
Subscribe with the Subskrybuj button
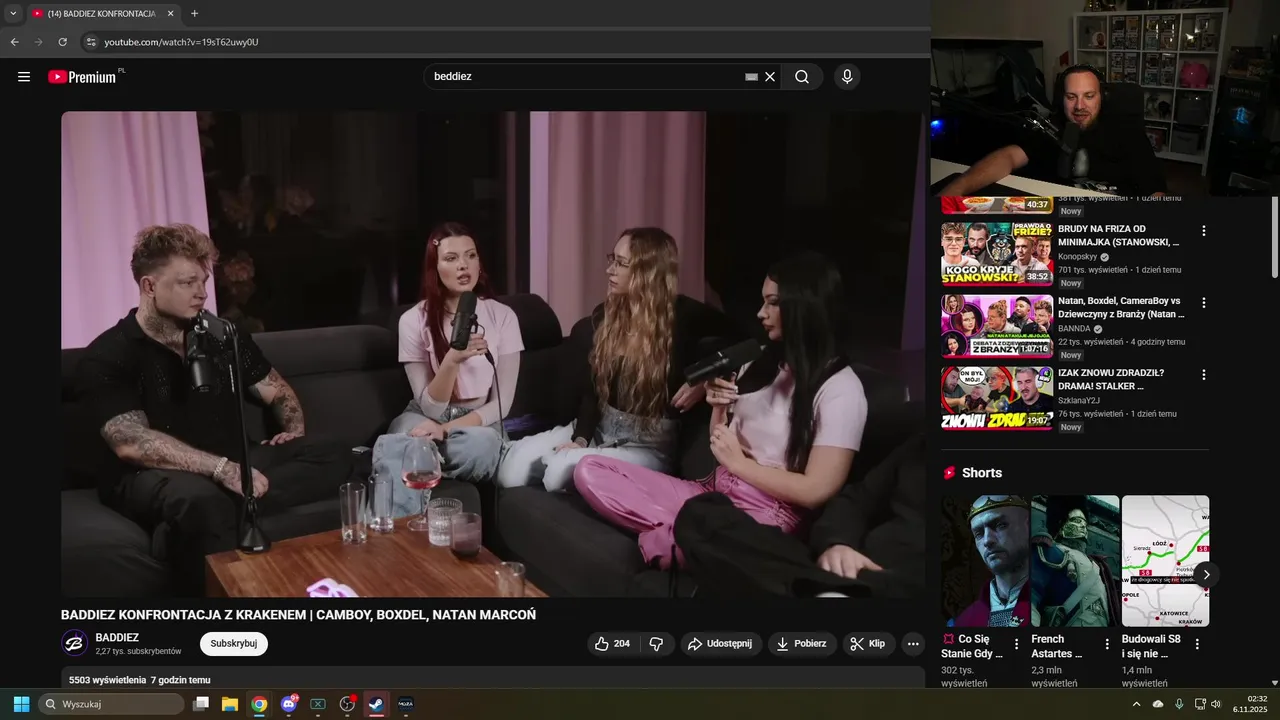[234, 643]
